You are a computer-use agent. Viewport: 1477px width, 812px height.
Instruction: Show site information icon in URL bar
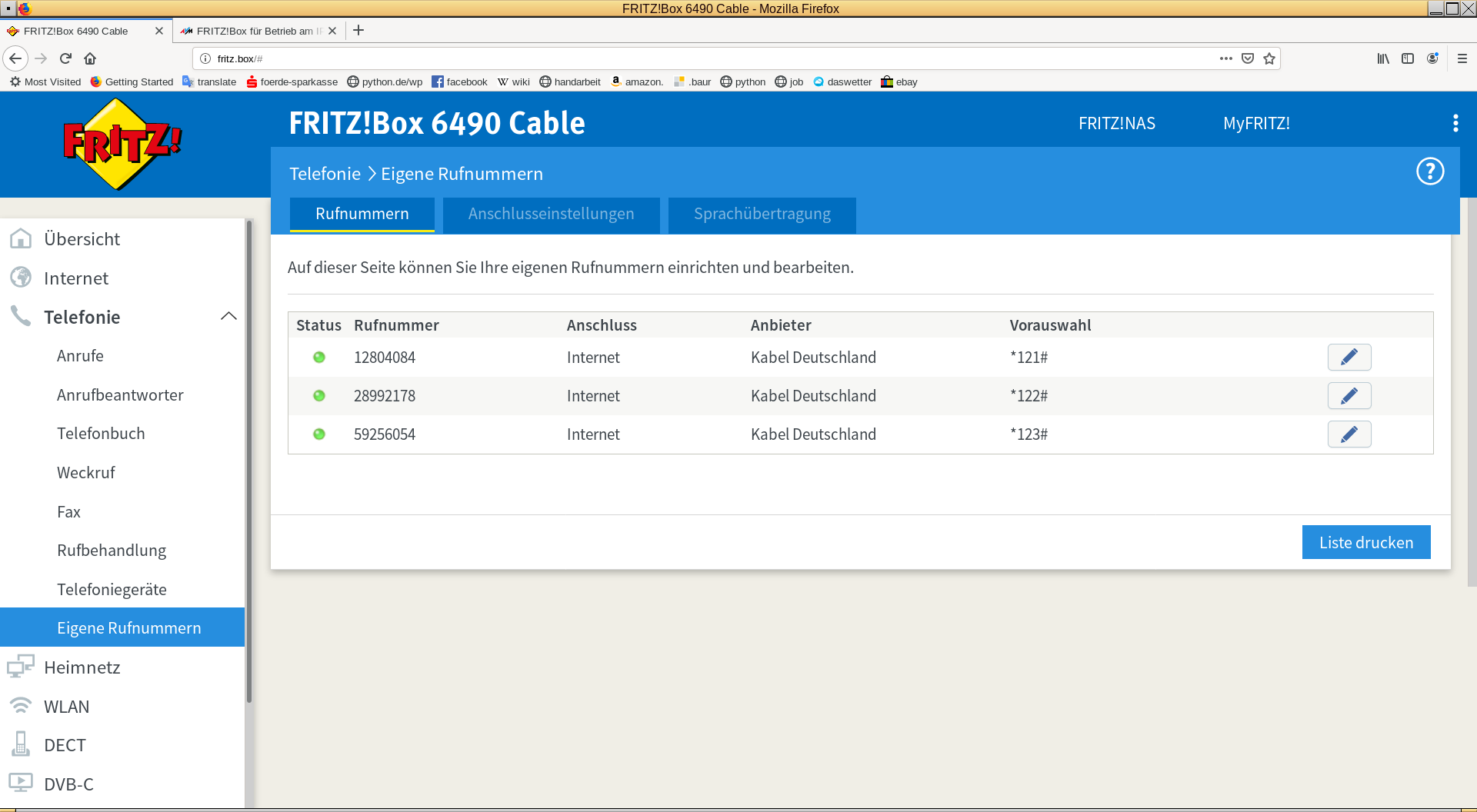(205, 58)
